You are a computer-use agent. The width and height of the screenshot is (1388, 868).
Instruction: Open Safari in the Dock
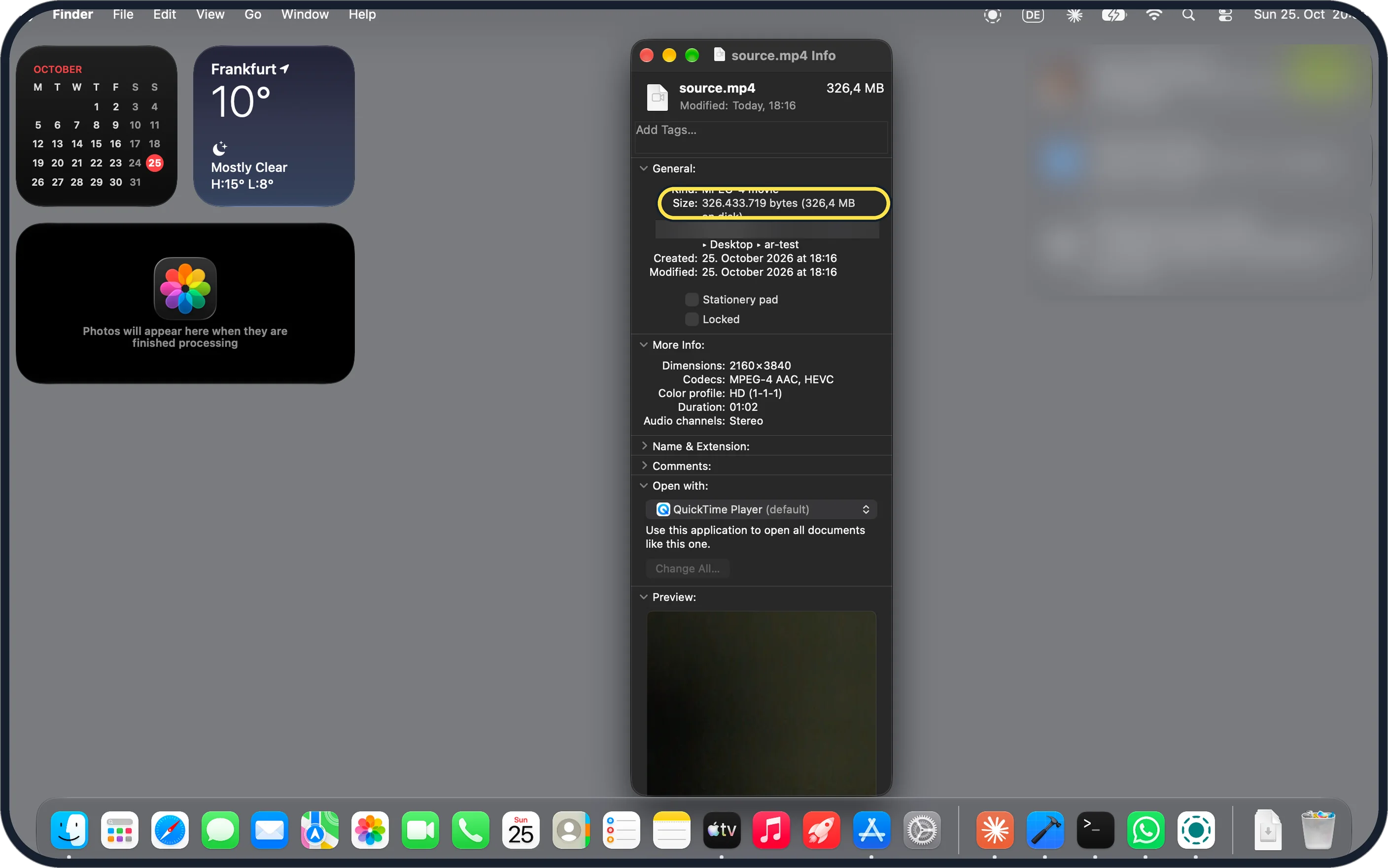170,830
